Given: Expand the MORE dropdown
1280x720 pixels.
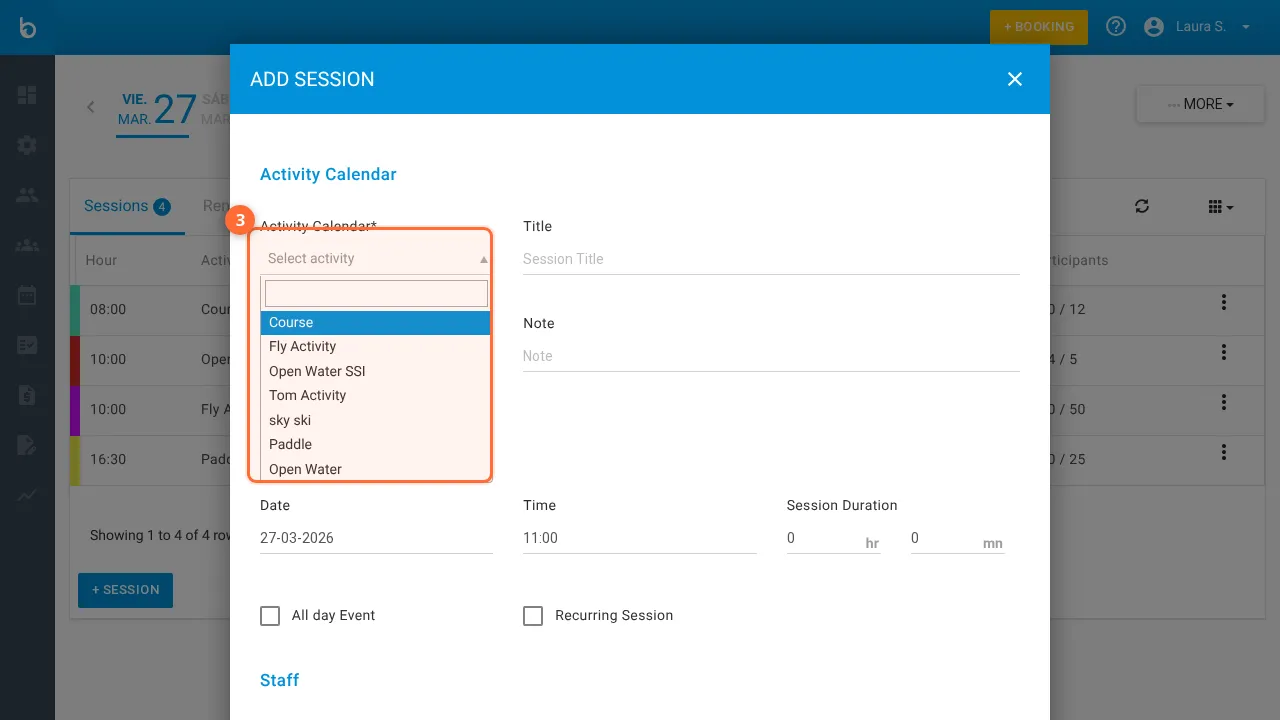Looking at the screenshot, I should 1200,103.
